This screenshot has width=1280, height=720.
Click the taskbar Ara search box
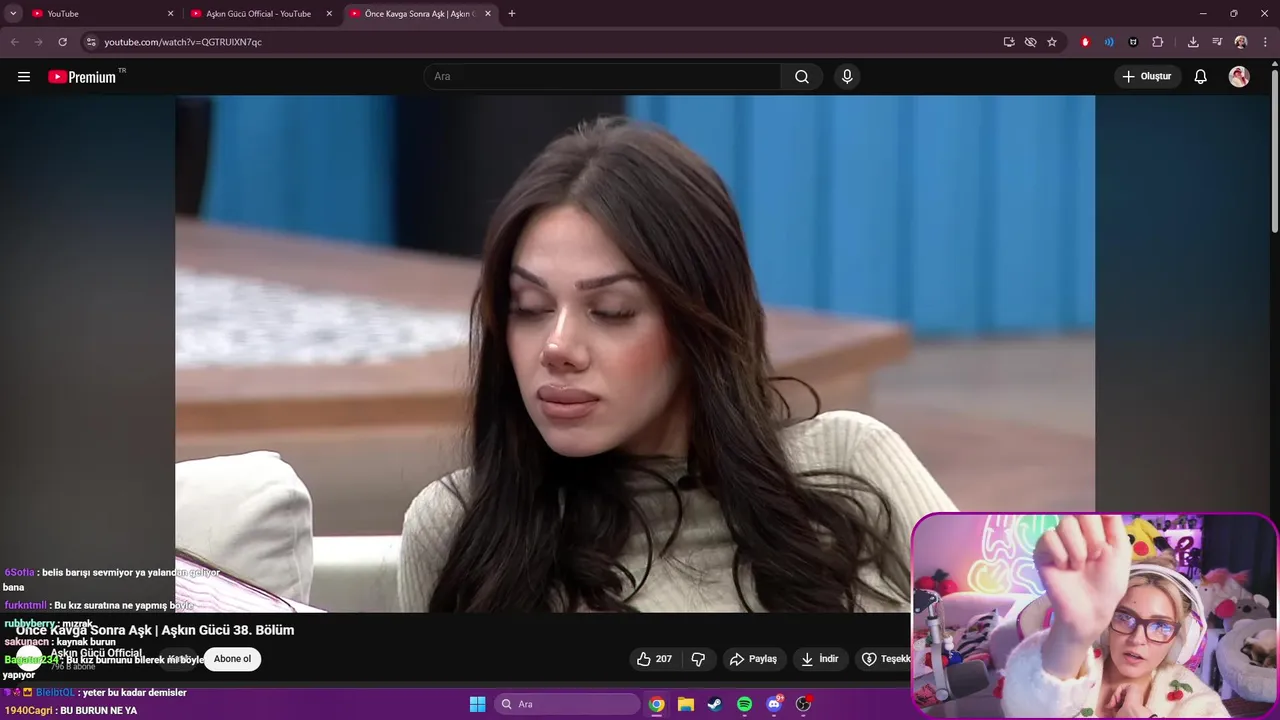[x=566, y=704]
